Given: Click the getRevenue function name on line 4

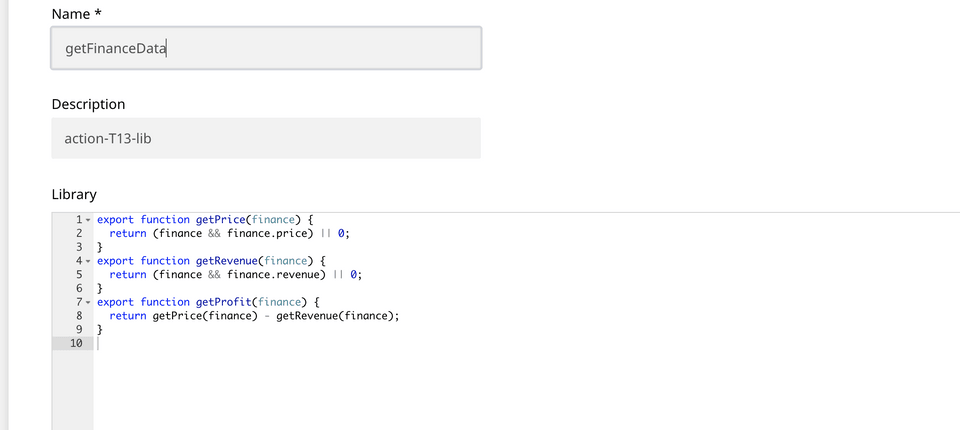Looking at the screenshot, I should tap(227, 261).
